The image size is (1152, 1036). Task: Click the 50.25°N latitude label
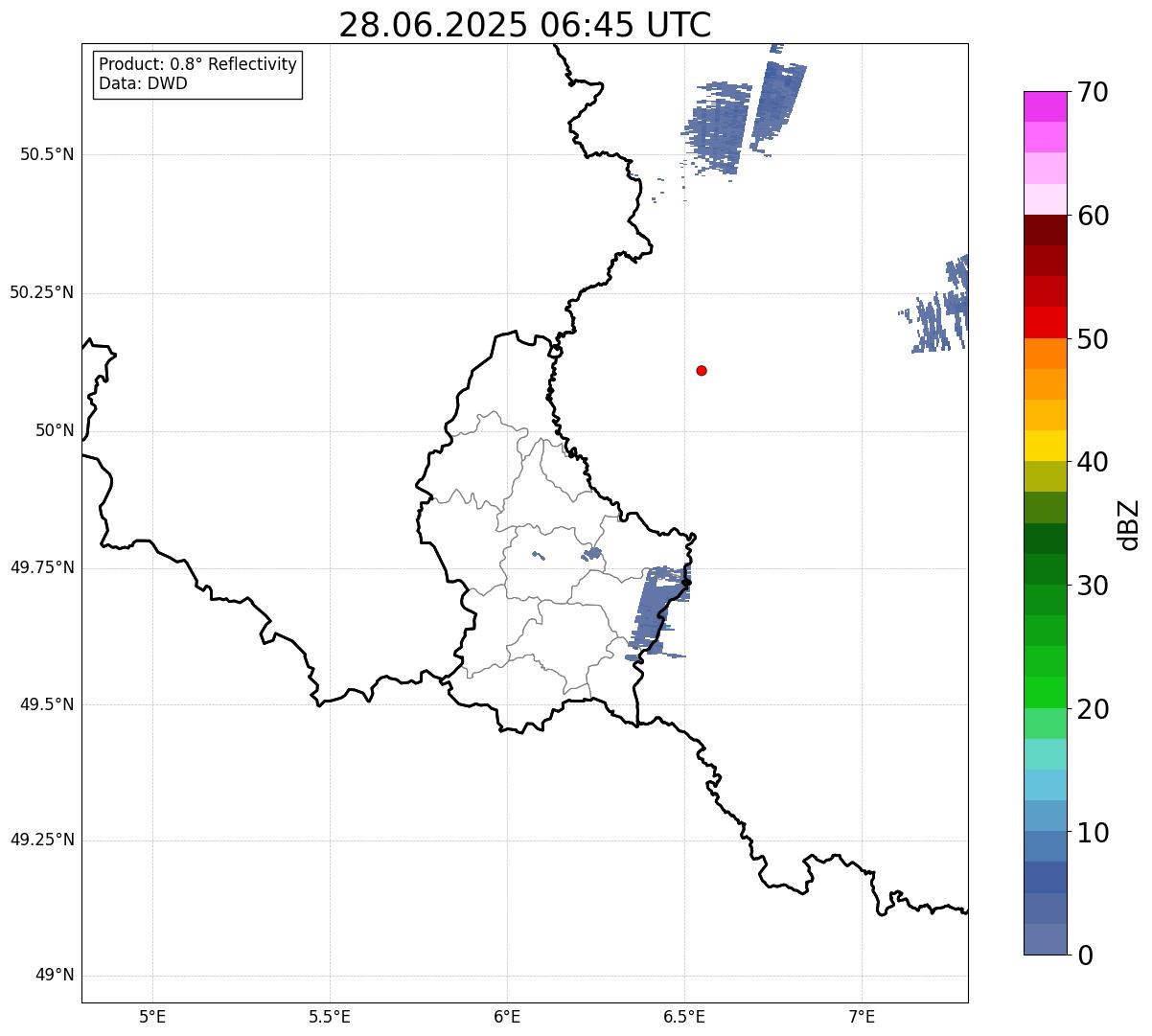coord(42,292)
